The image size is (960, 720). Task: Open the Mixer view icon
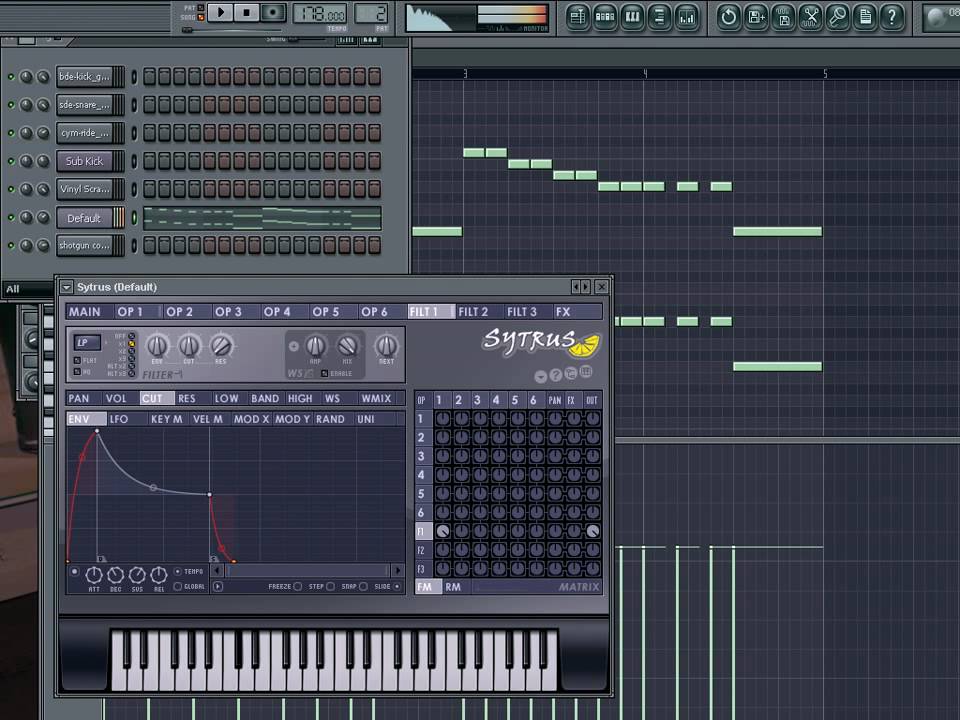pyautogui.click(x=687, y=17)
